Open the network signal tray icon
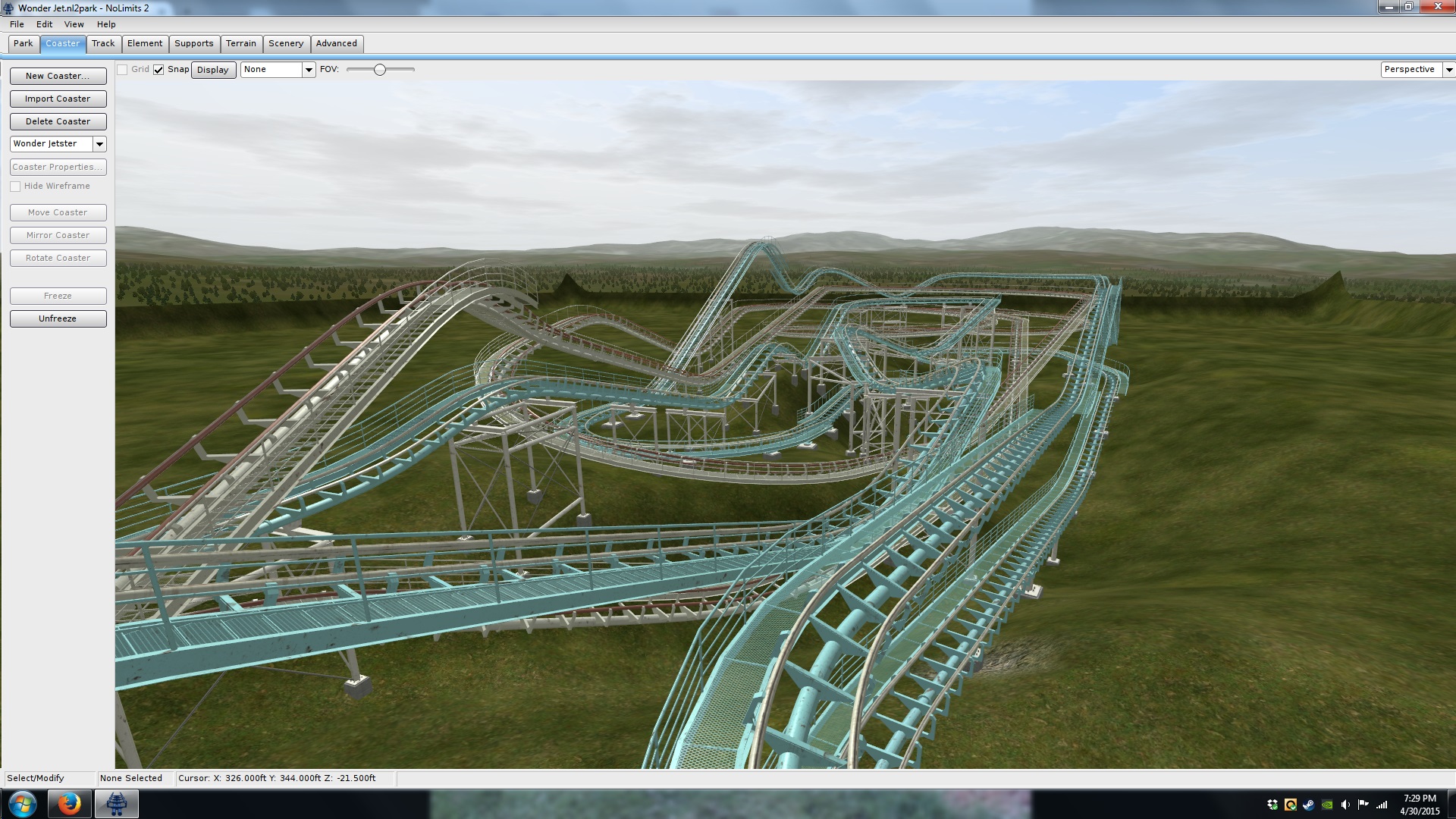This screenshot has height=819, width=1456. click(1382, 805)
